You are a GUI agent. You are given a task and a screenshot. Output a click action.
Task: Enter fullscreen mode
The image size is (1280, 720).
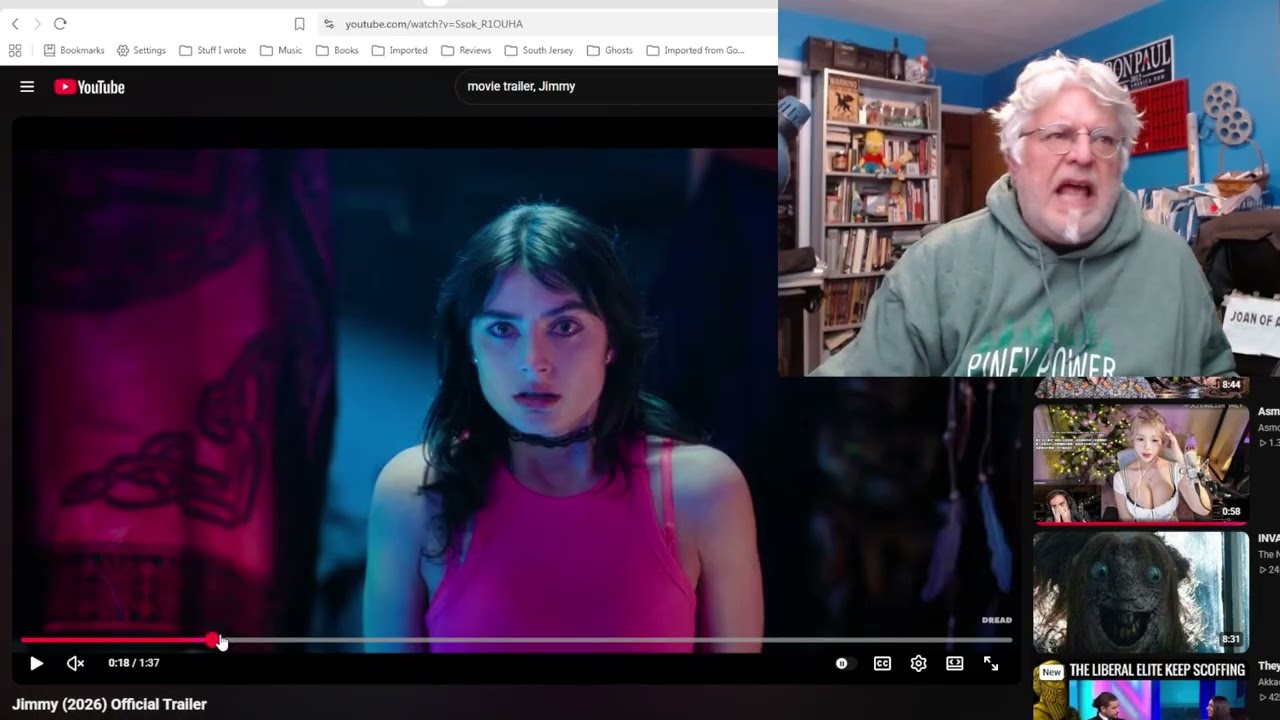(991, 663)
